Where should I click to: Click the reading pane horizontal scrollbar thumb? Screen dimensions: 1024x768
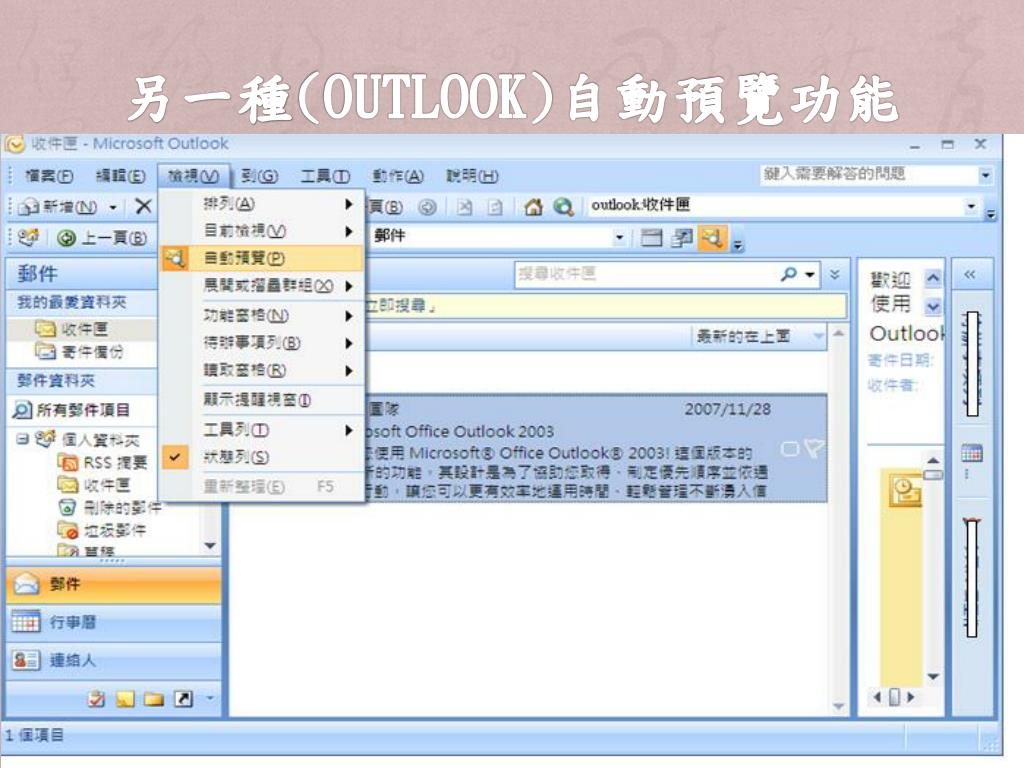click(894, 697)
